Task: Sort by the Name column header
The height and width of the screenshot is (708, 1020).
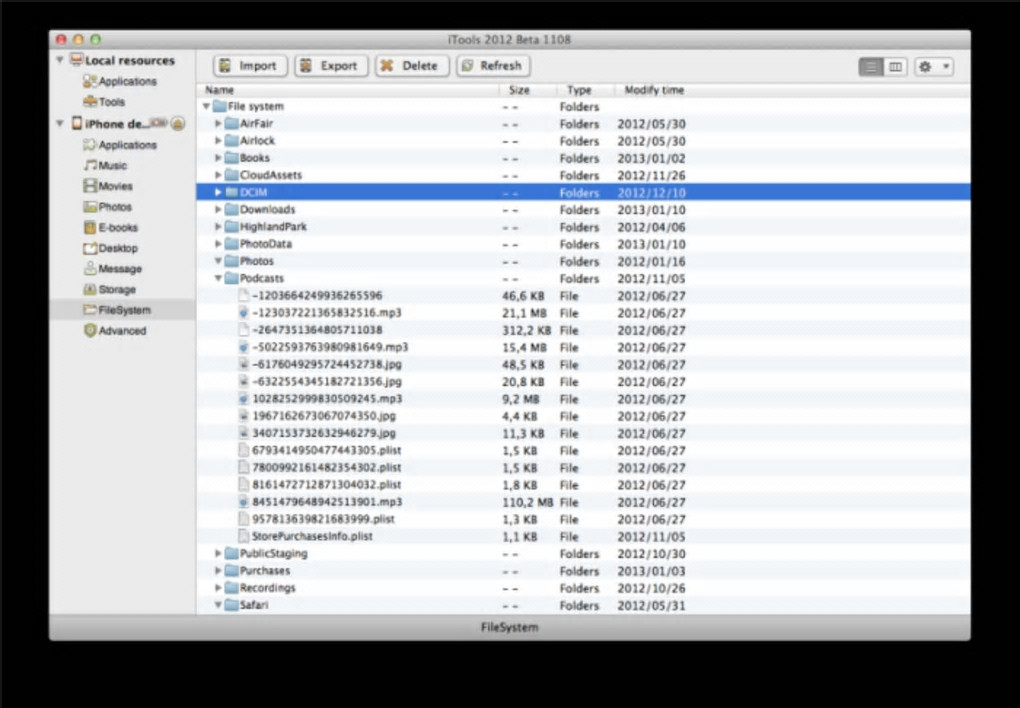Action: click(x=348, y=90)
